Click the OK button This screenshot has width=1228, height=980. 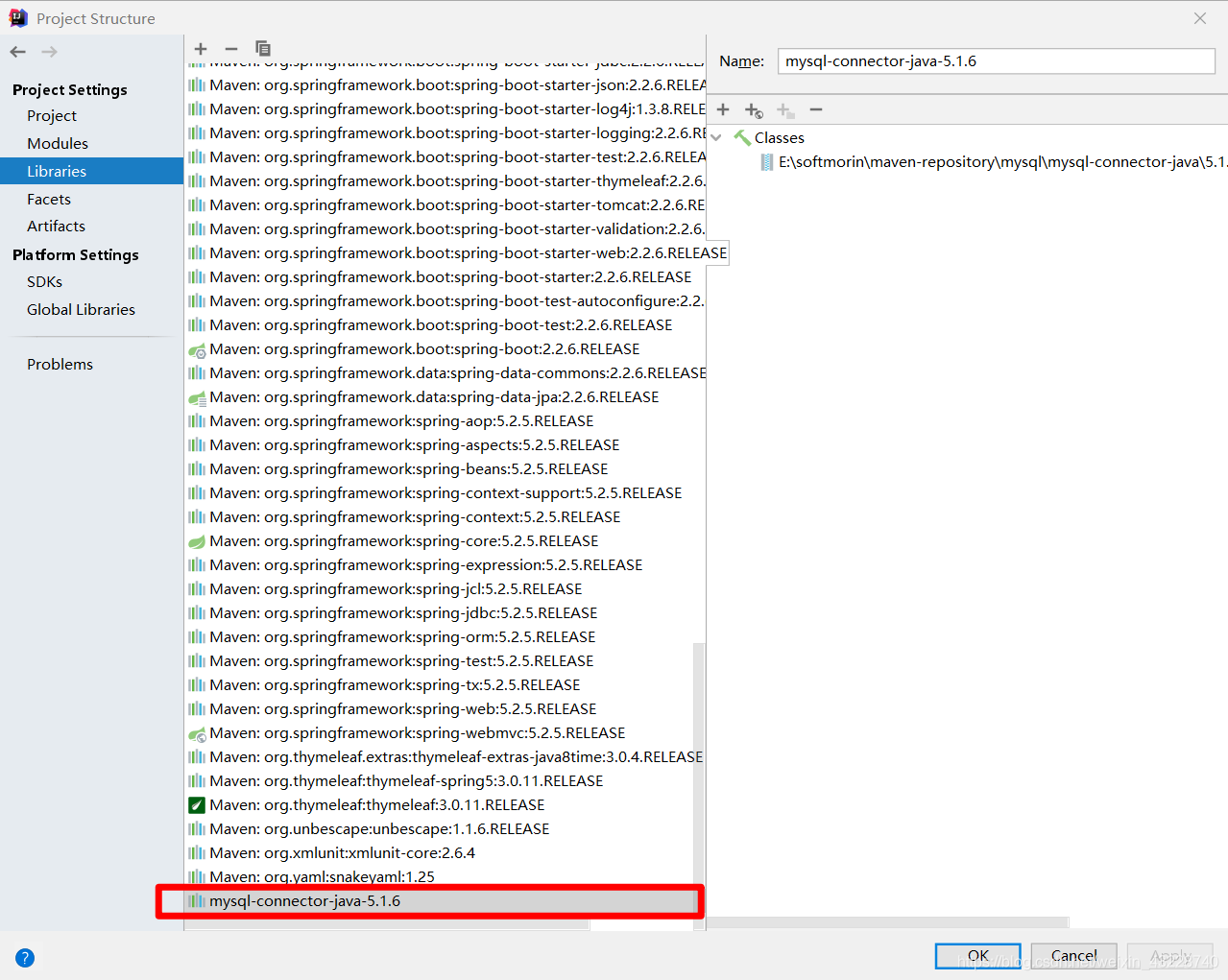click(x=977, y=956)
